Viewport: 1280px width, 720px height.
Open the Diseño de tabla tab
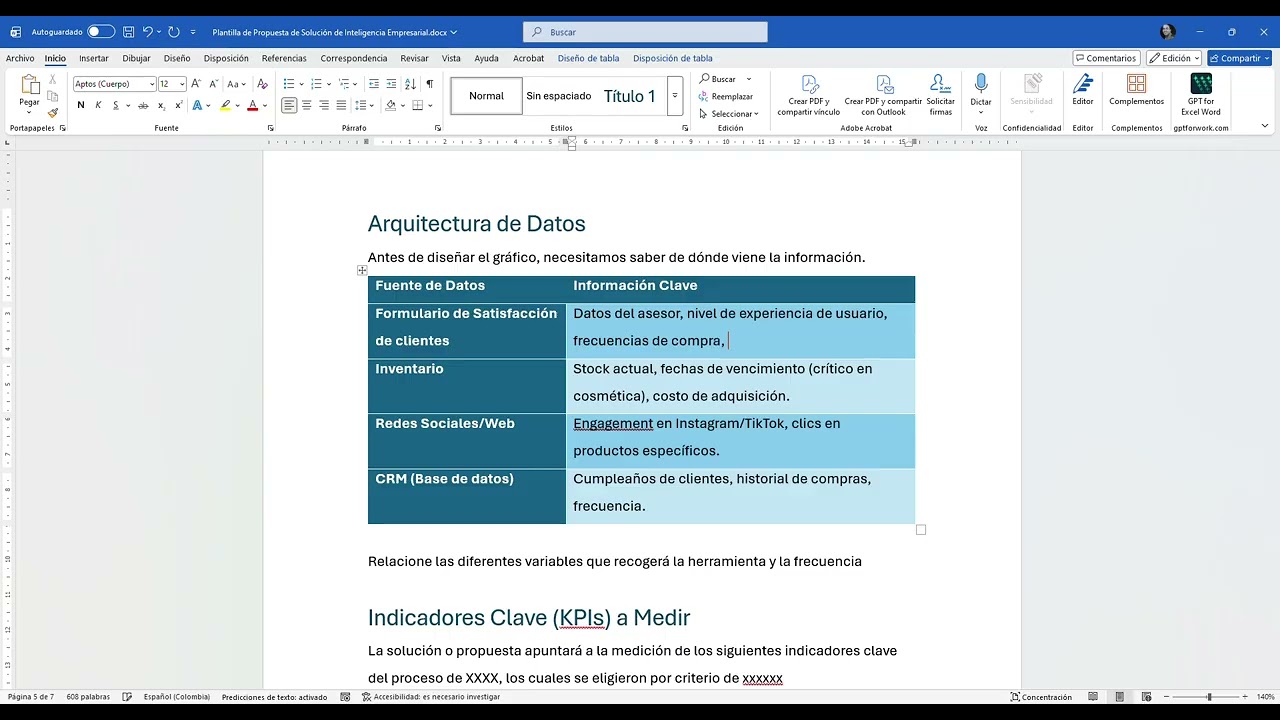pyautogui.click(x=588, y=58)
